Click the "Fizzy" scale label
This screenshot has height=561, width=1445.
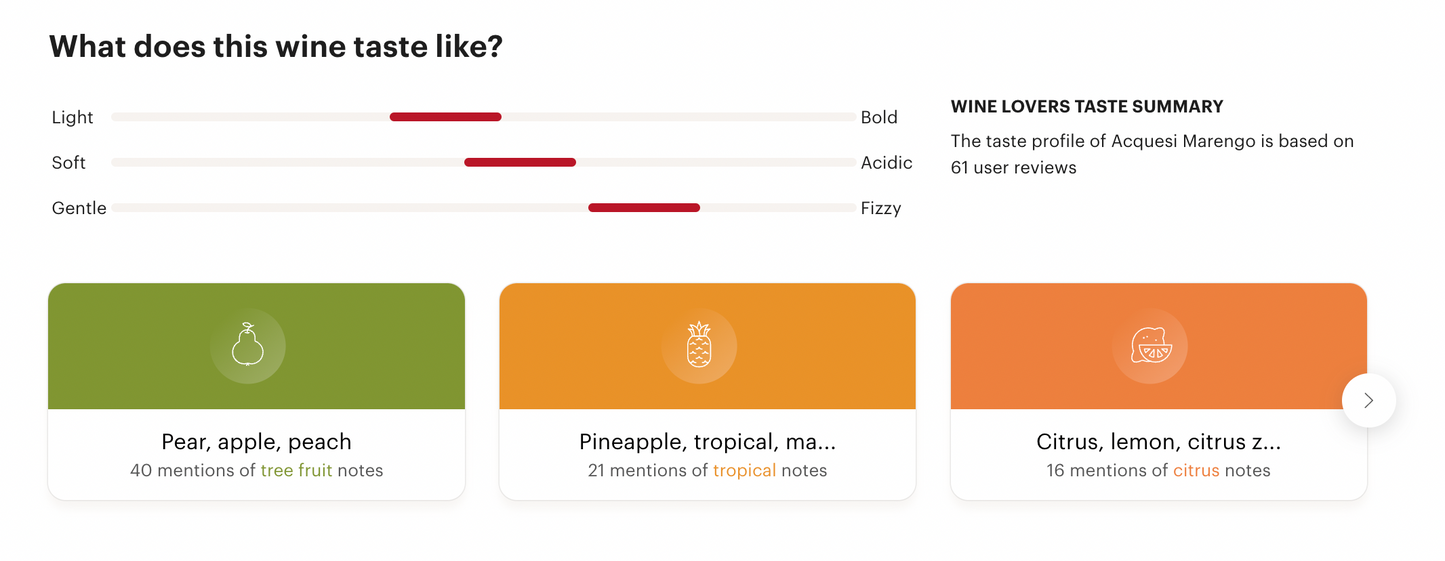[x=881, y=208]
